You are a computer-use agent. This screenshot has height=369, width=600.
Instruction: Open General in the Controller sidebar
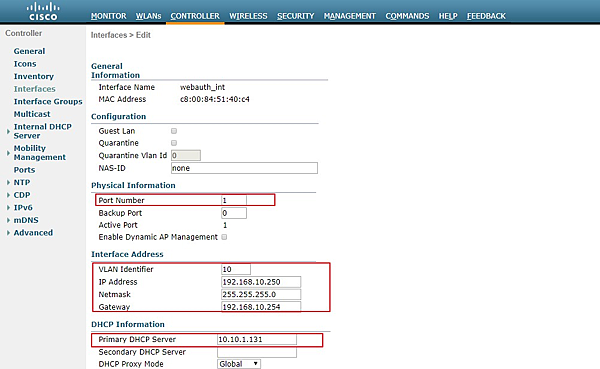coord(29,51)
